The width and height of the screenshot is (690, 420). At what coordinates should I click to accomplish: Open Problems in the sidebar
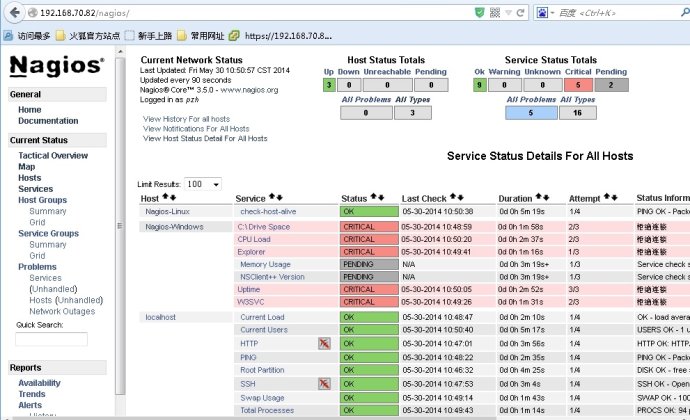pos(37,267)
